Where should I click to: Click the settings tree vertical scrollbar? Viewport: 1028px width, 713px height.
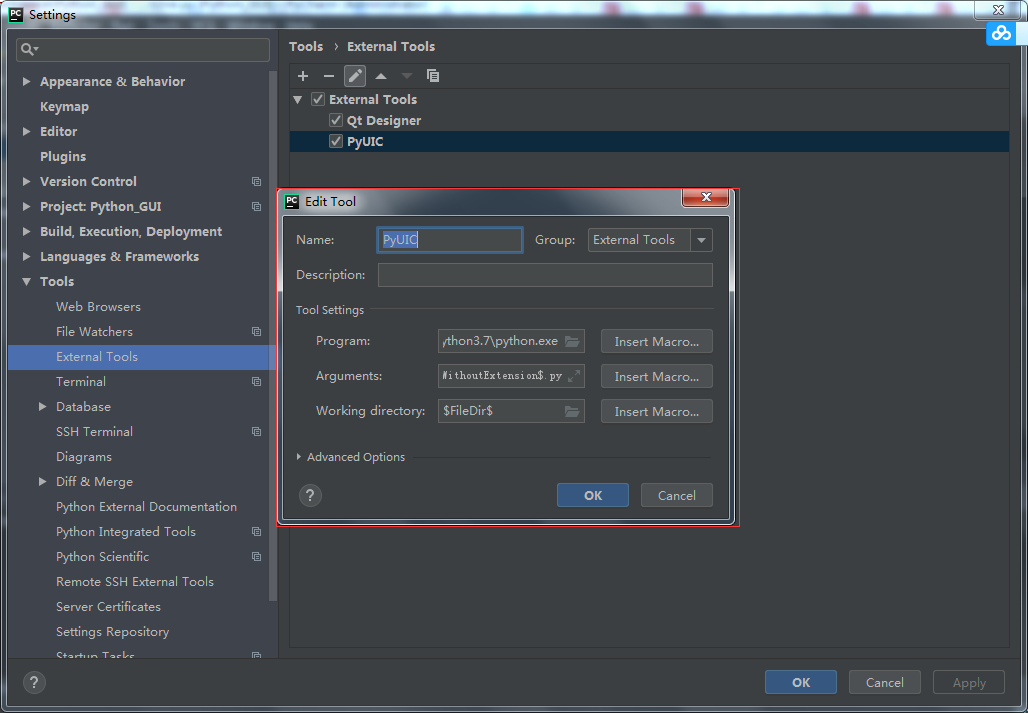[x=273, y=336]
